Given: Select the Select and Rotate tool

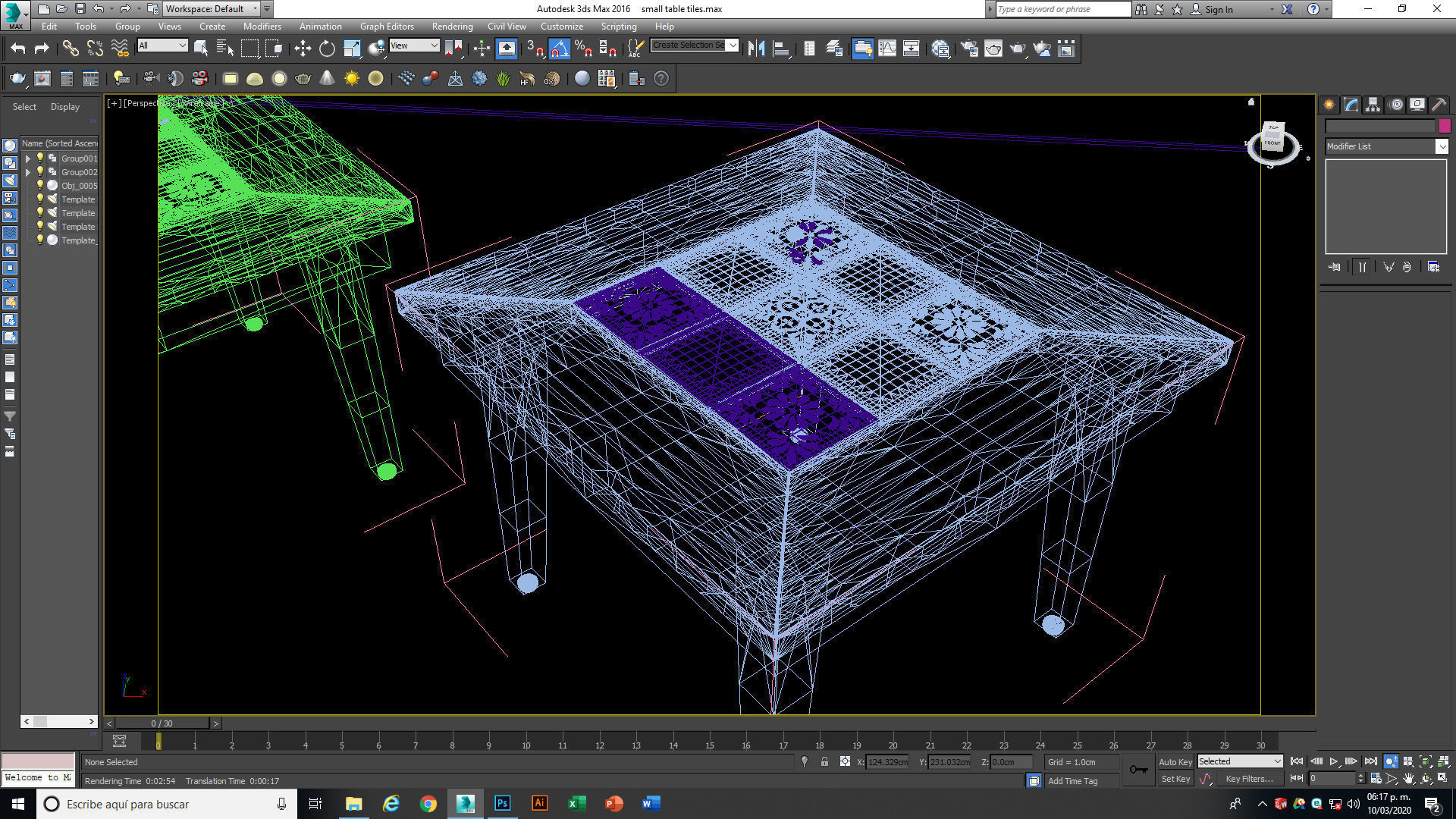Looking at the screenshot, I should pos(327,49).
